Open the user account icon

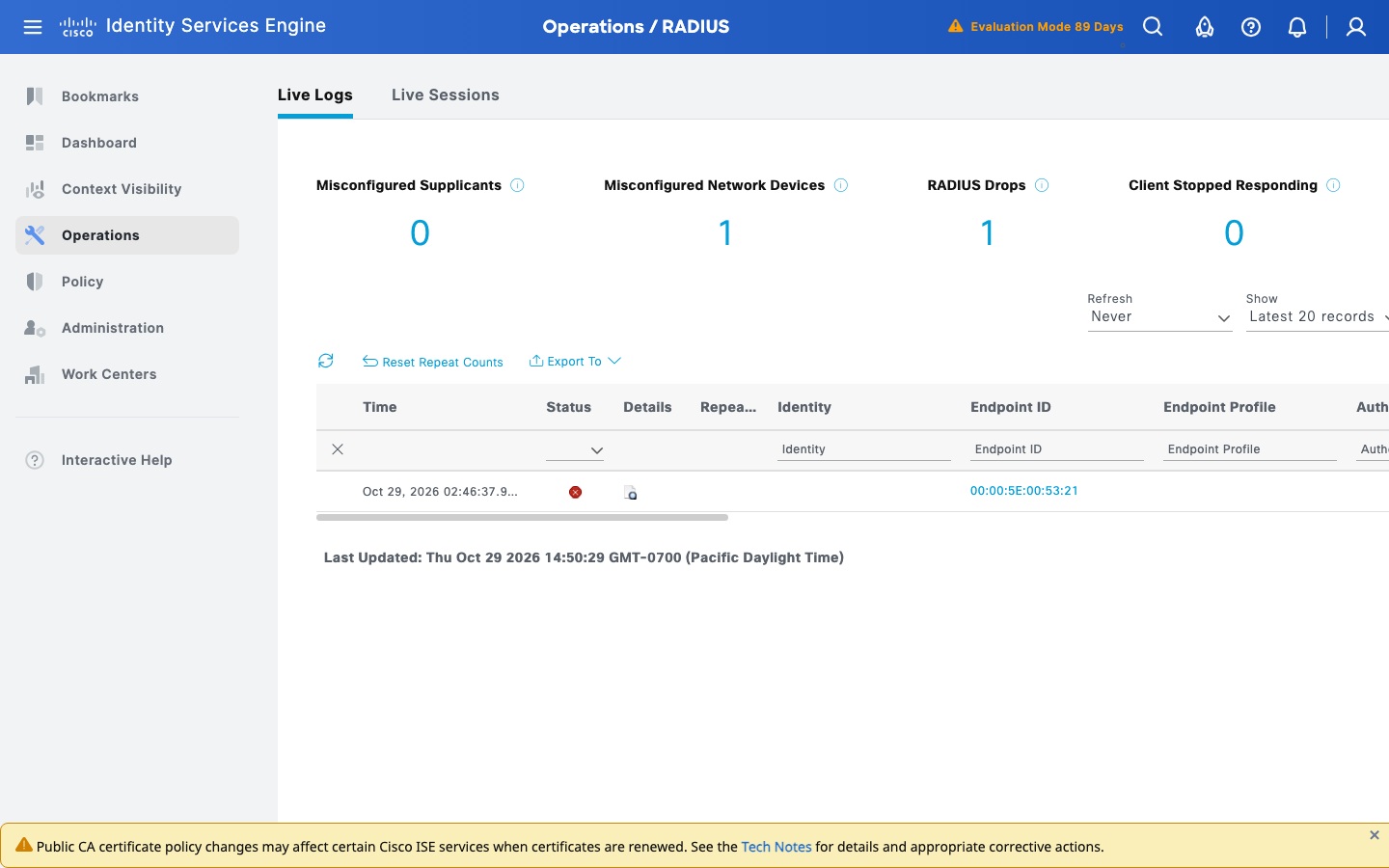coord(1356,27)
